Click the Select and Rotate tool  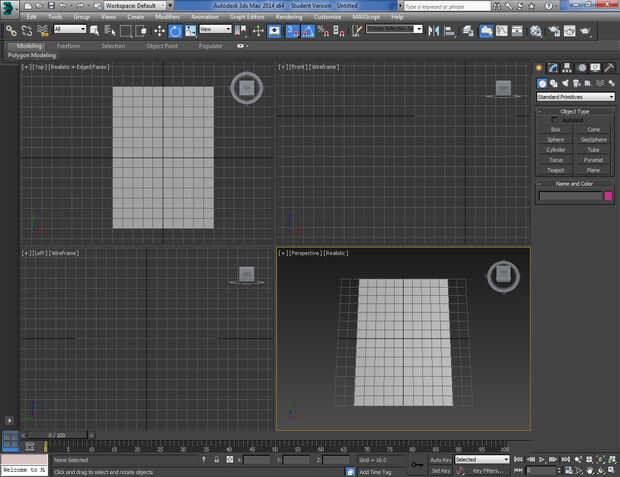coord(175,31)
